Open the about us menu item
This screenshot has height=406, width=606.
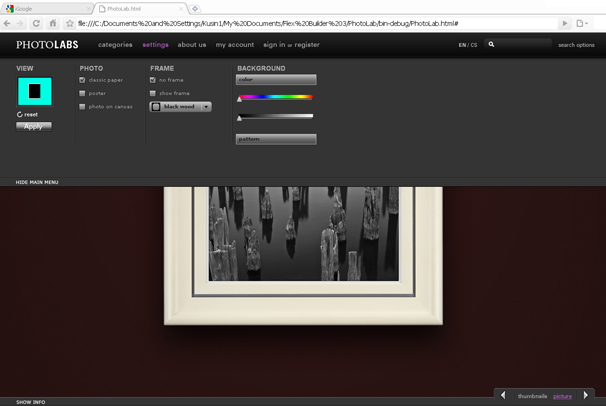pos(192,45)
